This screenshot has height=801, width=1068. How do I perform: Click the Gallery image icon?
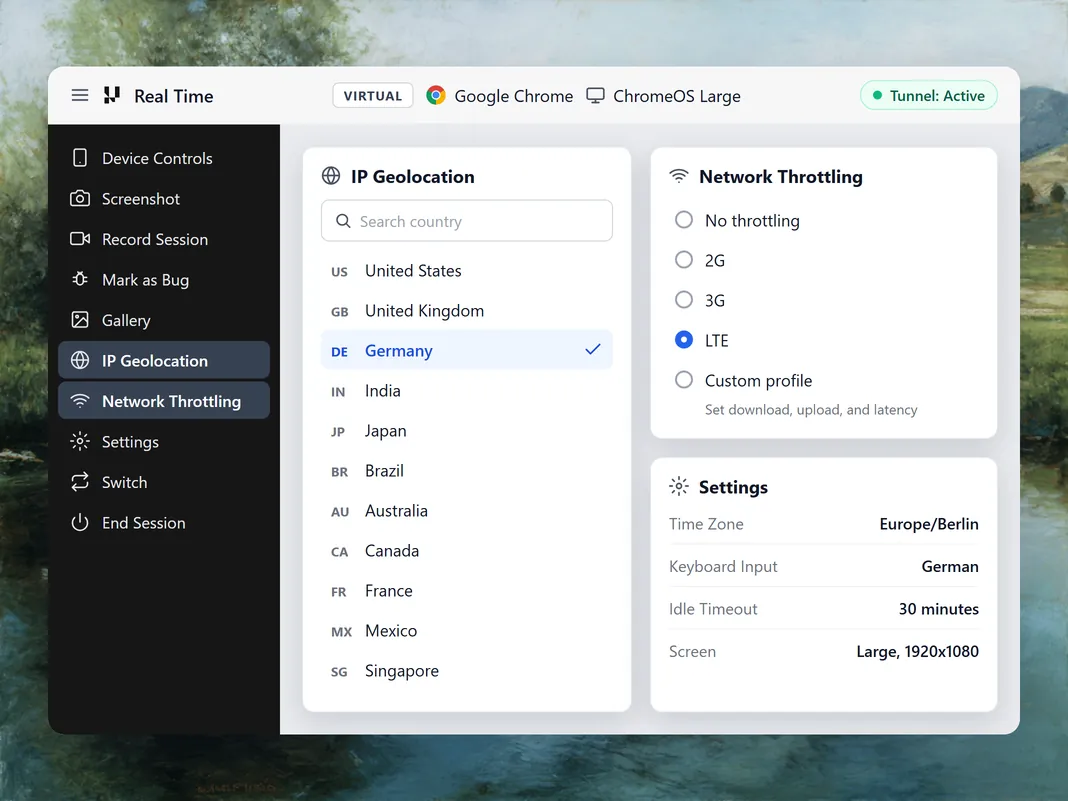[x=80, y=320]
